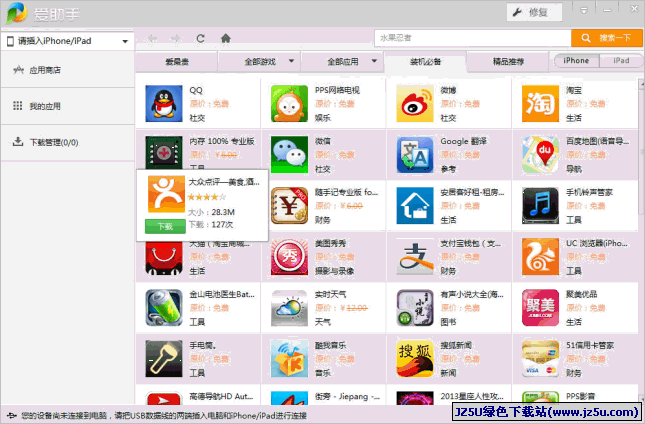Viewport: 645px width, 424px height.
Task: Open the 天猫 Tmall app icon
Action: (164, 258)
